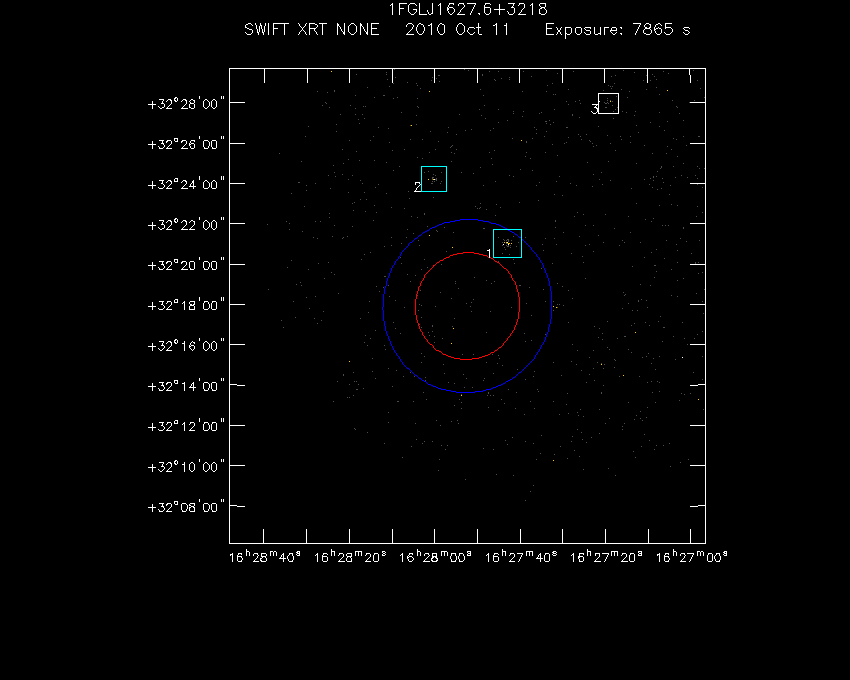
Task: Click the 16h28m00s right ascension label
Action: pyautogui.click(x=435, y=557)
